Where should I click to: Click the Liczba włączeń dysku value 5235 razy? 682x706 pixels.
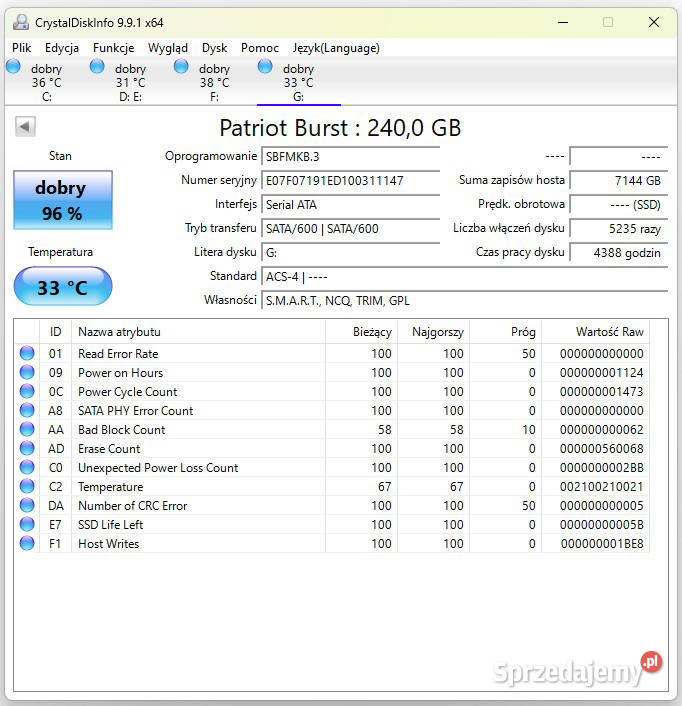coord(619,228)
